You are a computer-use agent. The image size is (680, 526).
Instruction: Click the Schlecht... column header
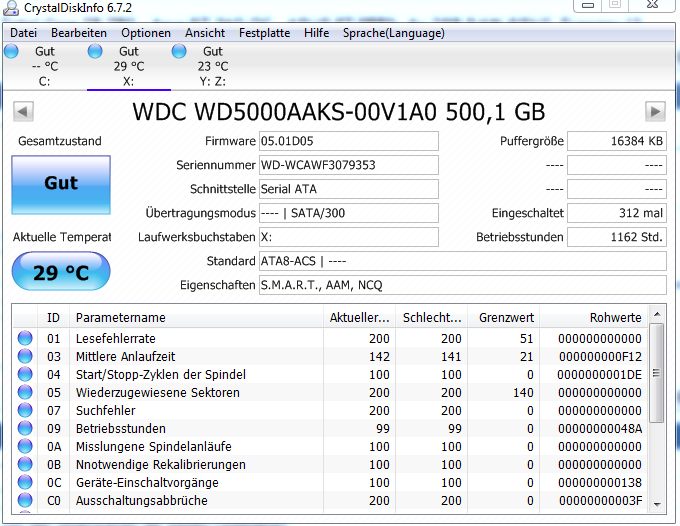pyautogui.click(x=432, y=317)
